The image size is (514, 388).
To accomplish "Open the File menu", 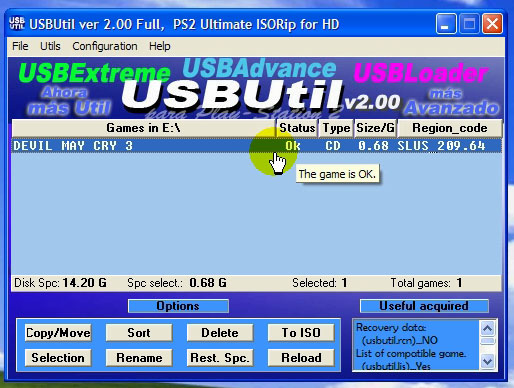I will click(20, 46).
